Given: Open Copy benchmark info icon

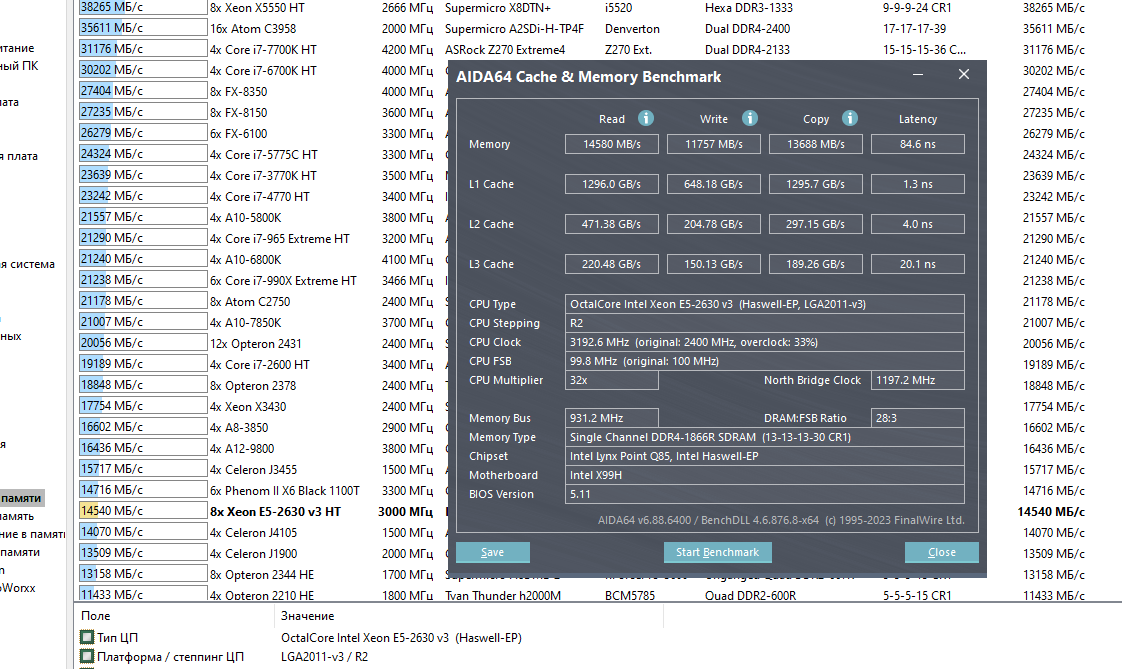Looking at the screenshot, I should click(849, 118).
